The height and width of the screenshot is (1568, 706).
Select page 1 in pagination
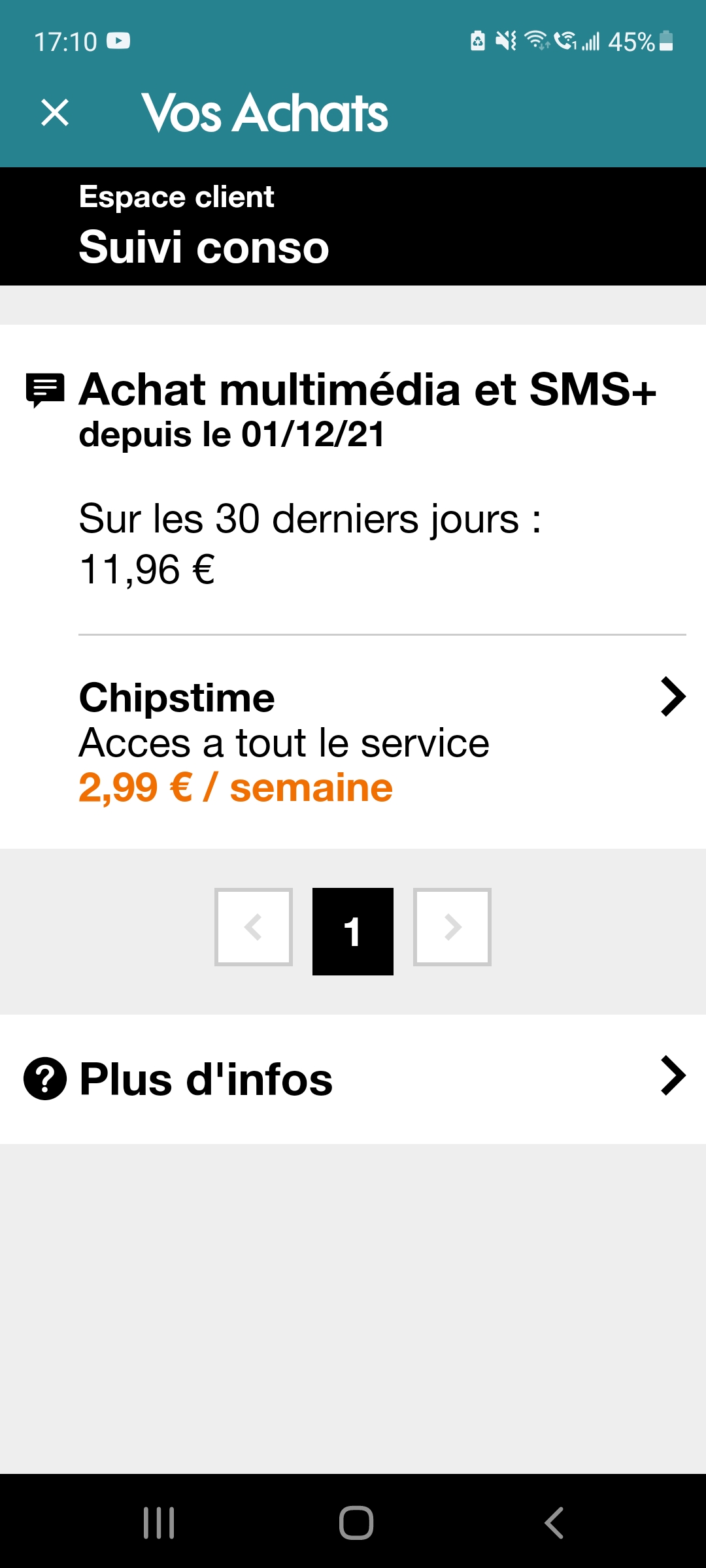tap(353, 931)
